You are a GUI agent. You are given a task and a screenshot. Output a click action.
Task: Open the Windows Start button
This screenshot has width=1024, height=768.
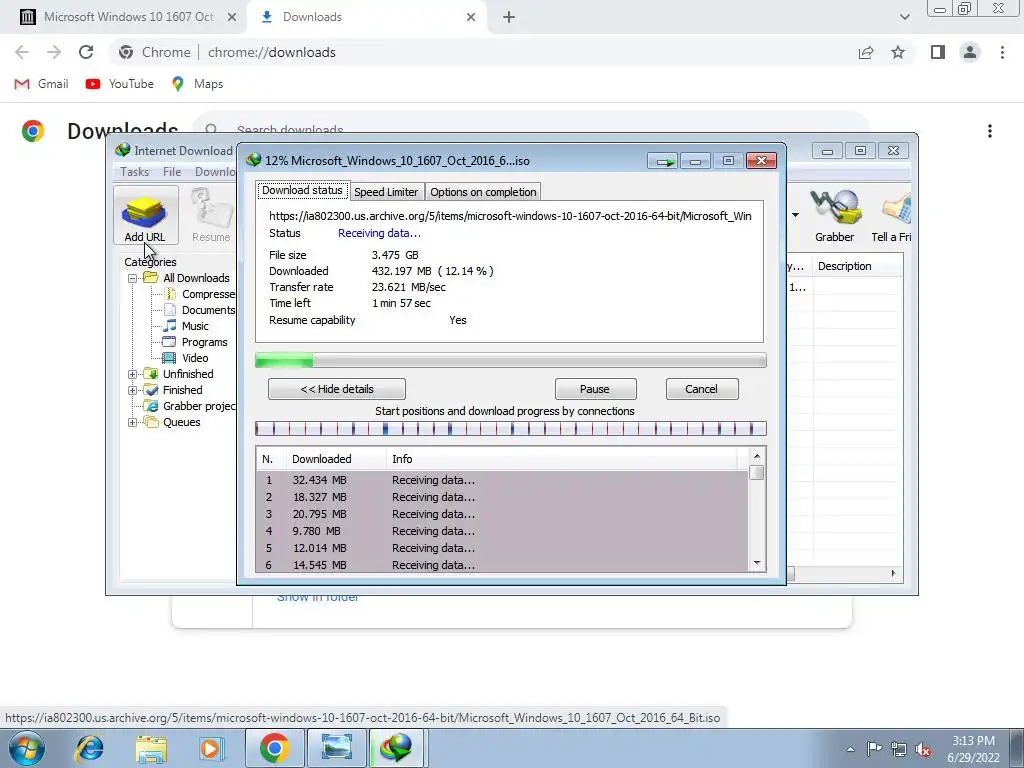[27, 748]
